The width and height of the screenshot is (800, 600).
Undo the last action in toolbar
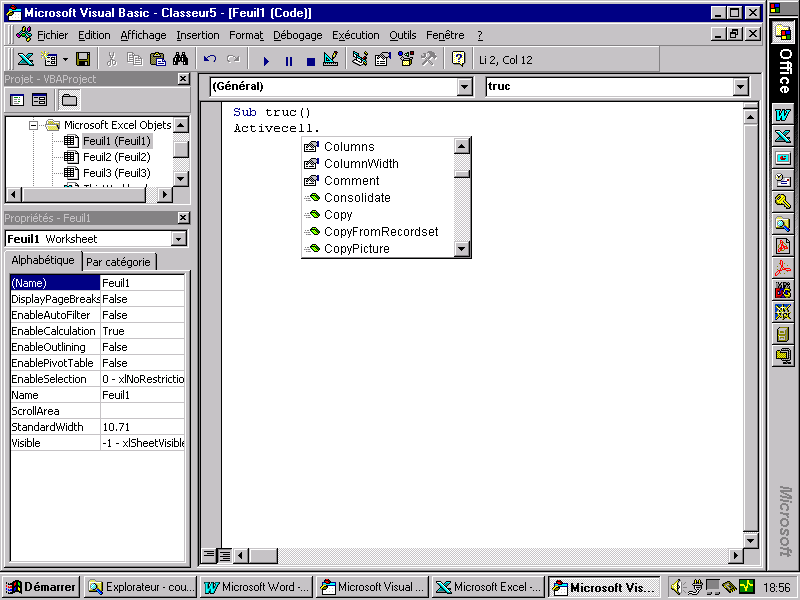210,59
